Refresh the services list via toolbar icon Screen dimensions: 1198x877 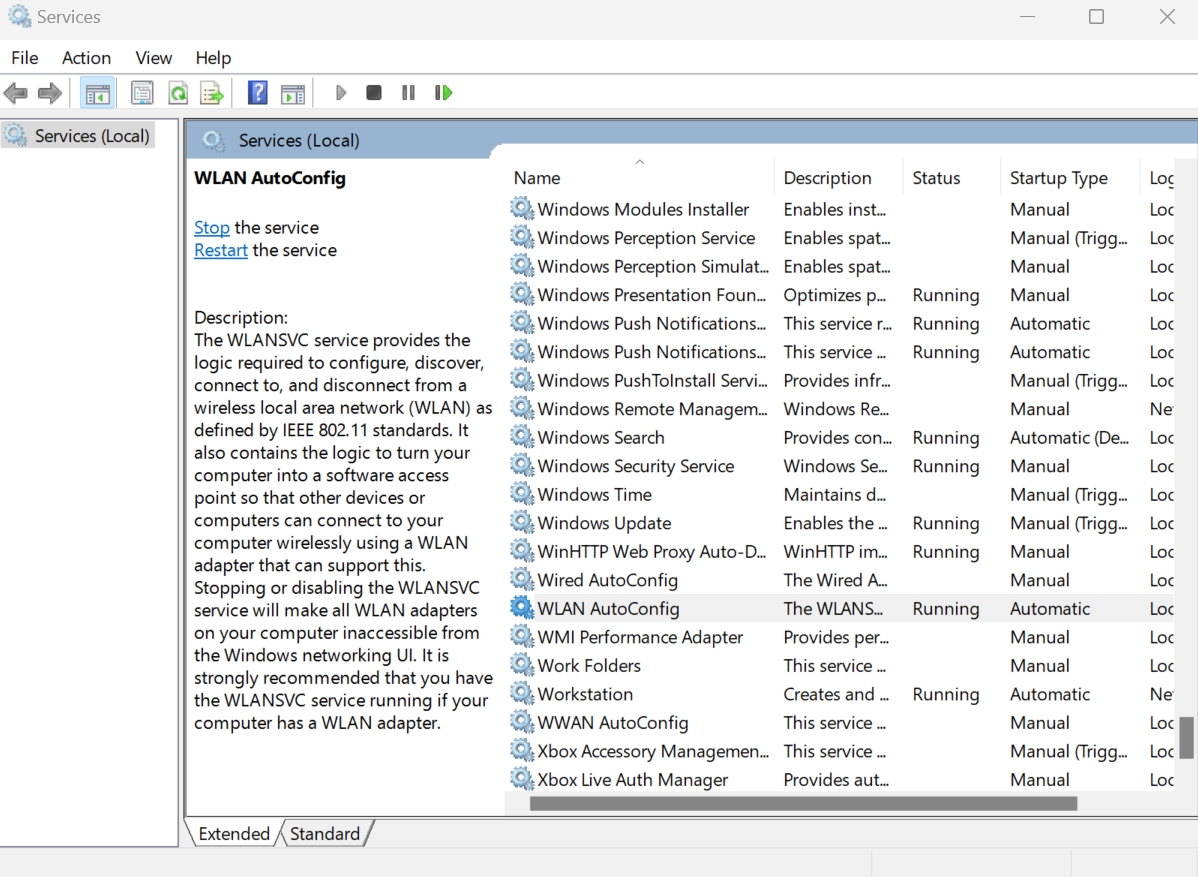pyautogui.click(x=178, y=92)
